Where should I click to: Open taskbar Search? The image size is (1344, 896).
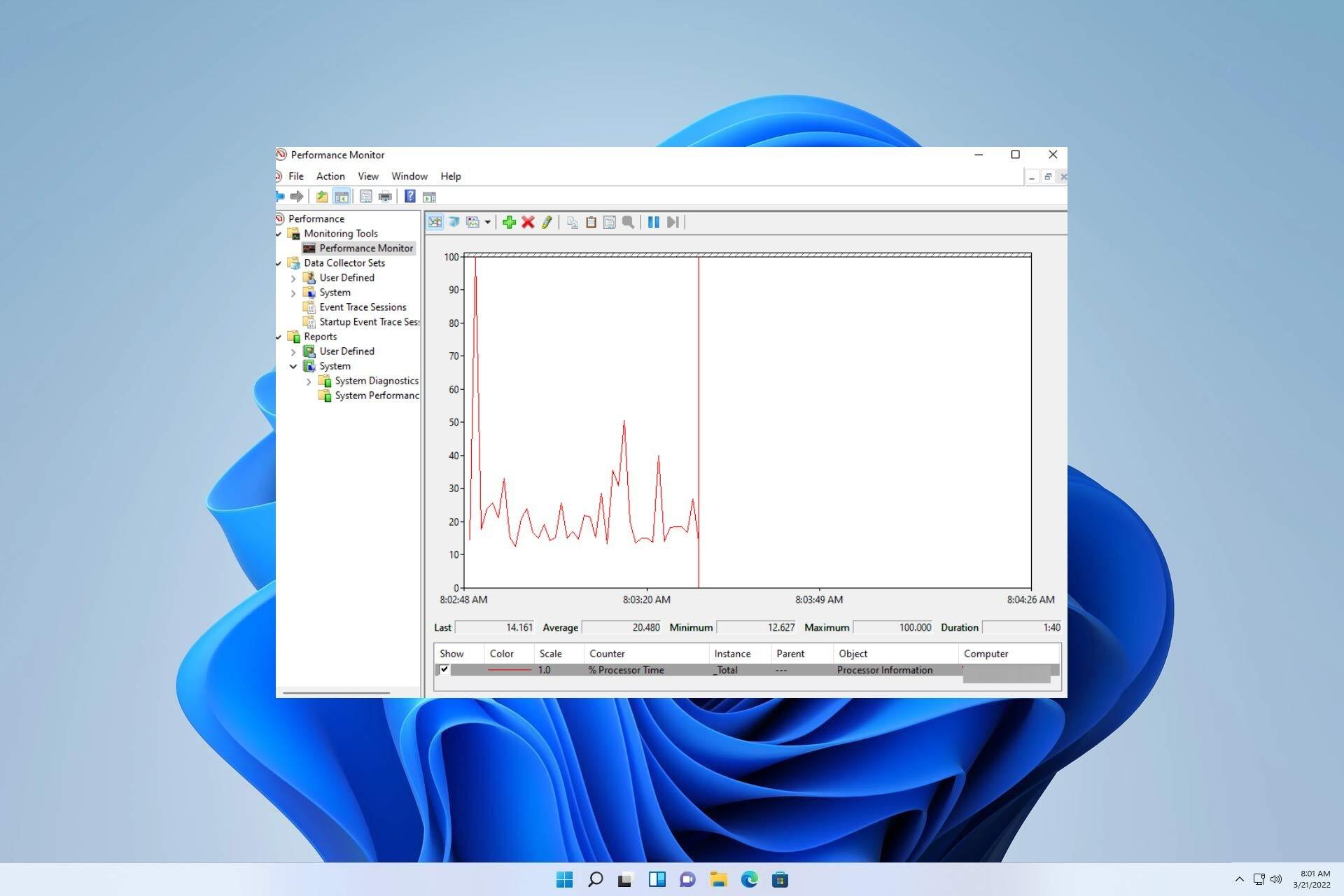point(595,879)
